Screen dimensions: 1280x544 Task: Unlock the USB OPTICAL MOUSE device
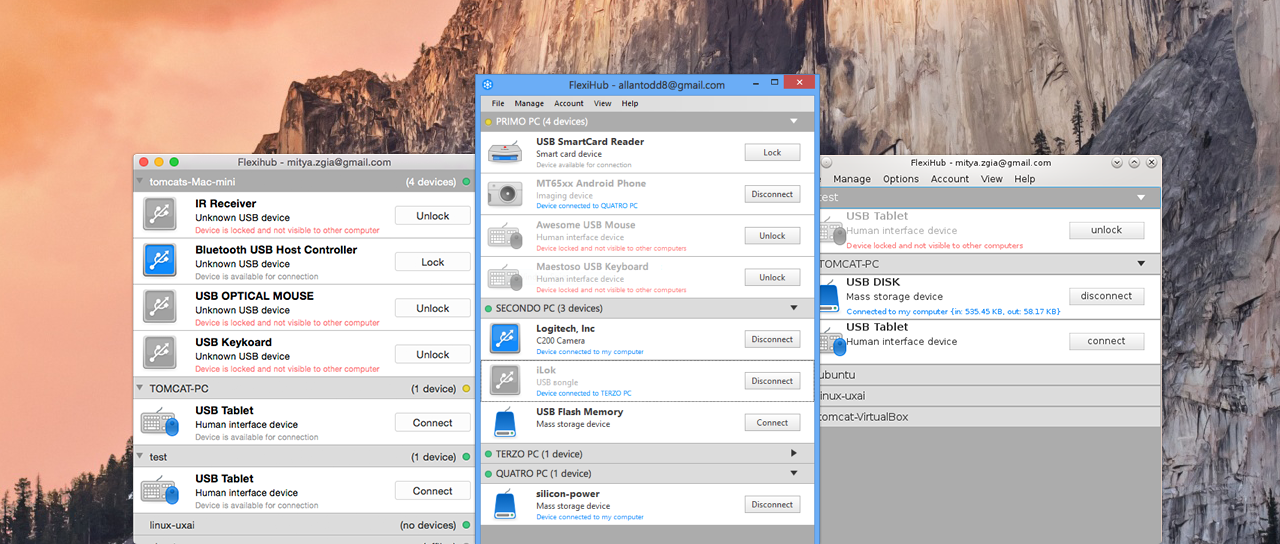click(432, 308)
